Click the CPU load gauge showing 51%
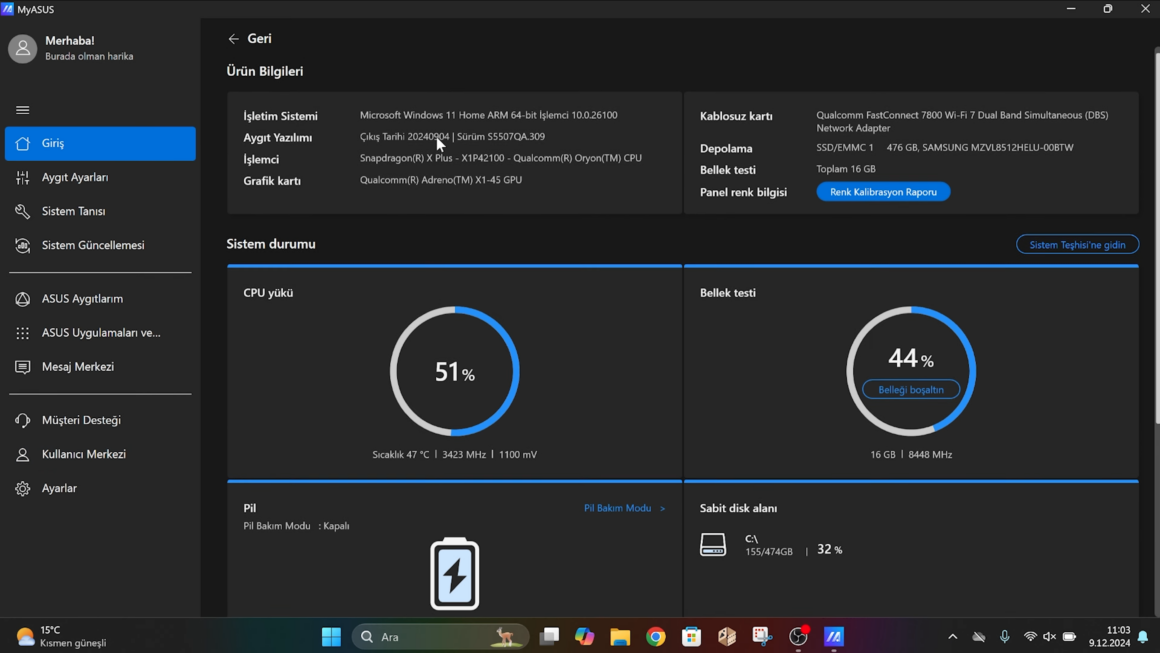The height and width of the screenshot is (653, 1160). (455, 371)
